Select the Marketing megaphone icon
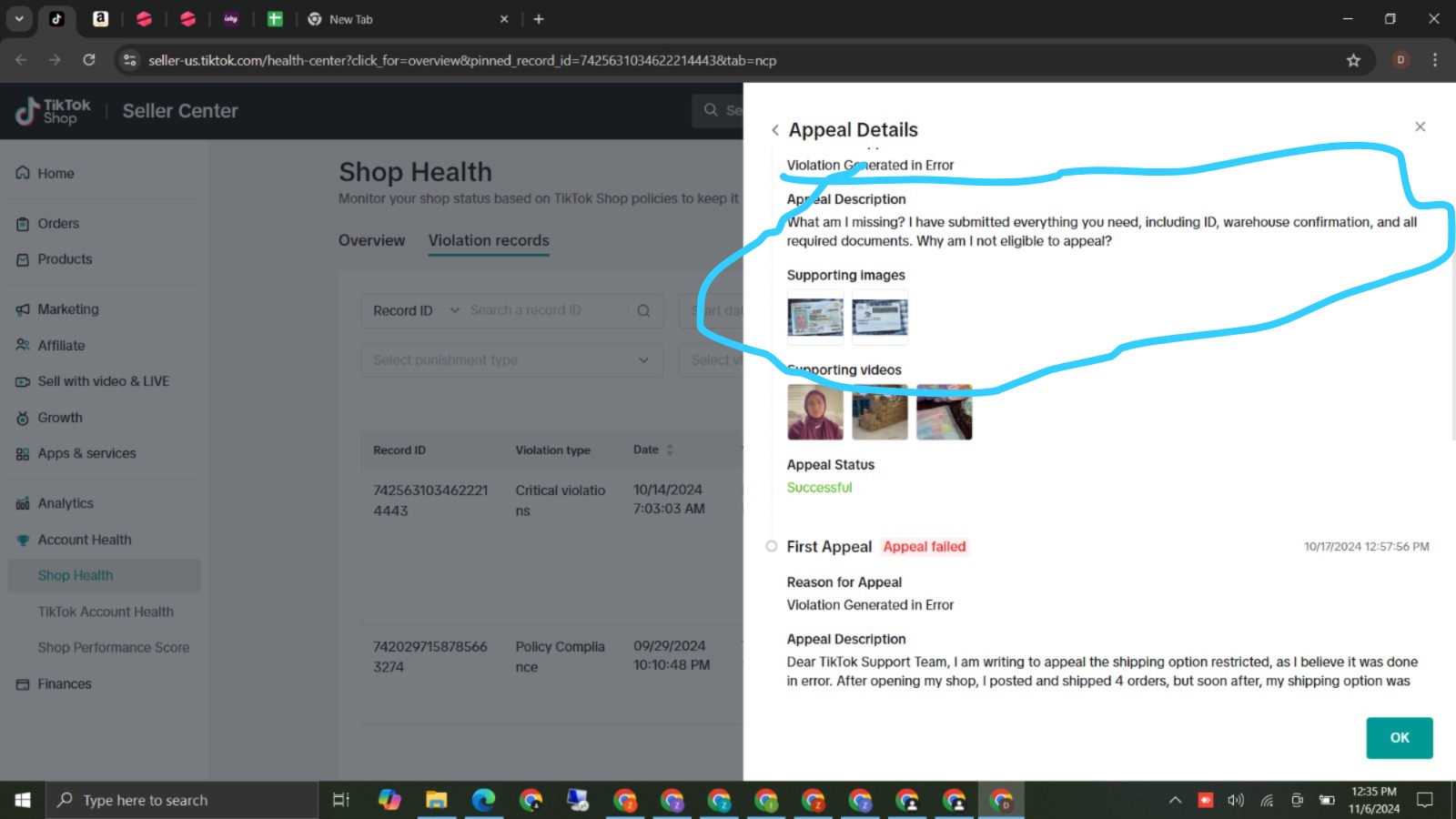 [22, 308]
